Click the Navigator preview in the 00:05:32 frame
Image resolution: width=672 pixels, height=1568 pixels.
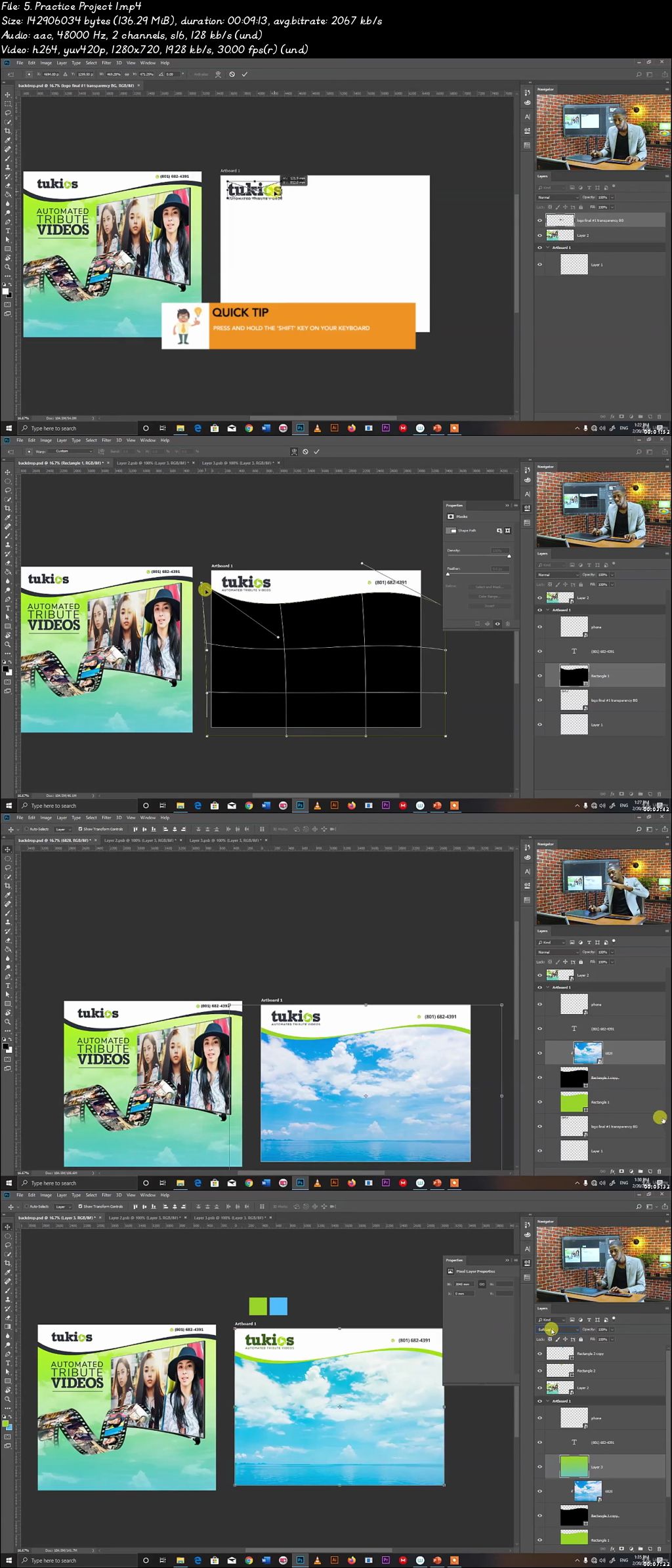(604, 887)
